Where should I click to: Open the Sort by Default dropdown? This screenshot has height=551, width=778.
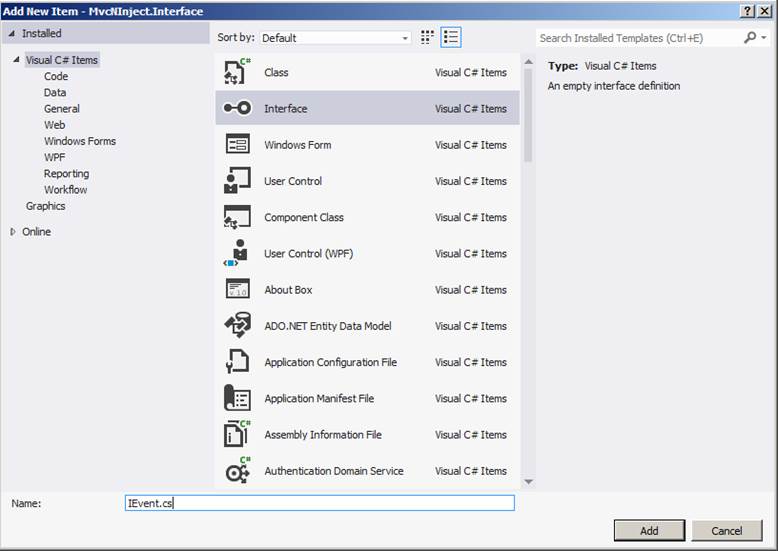(x=335, y=38)
